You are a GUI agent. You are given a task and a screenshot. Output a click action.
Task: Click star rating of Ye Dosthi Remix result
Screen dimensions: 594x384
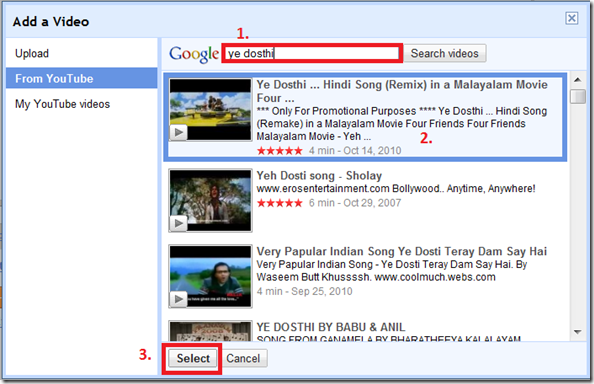coord(280,151)
